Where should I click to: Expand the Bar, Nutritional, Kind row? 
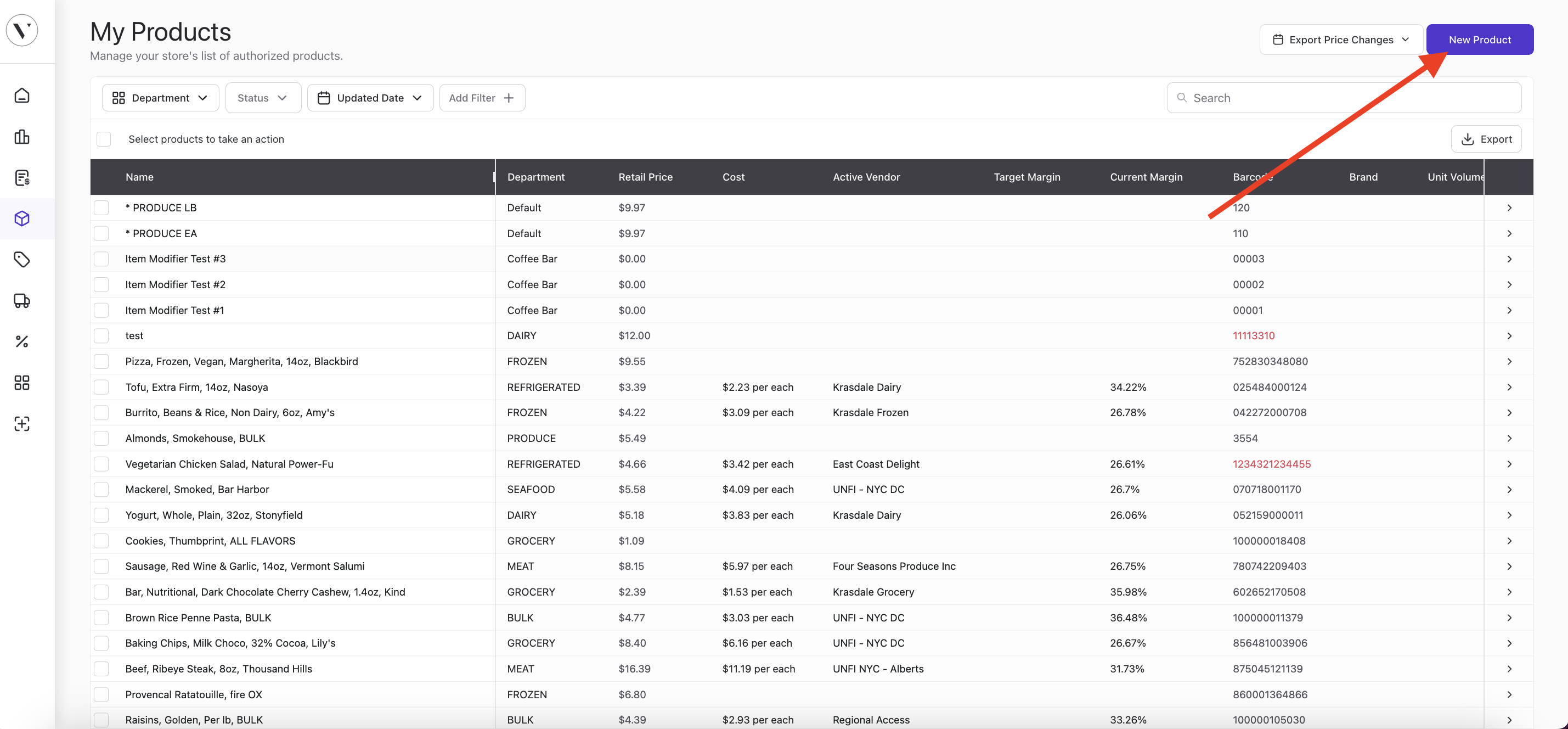(1509, 592)
